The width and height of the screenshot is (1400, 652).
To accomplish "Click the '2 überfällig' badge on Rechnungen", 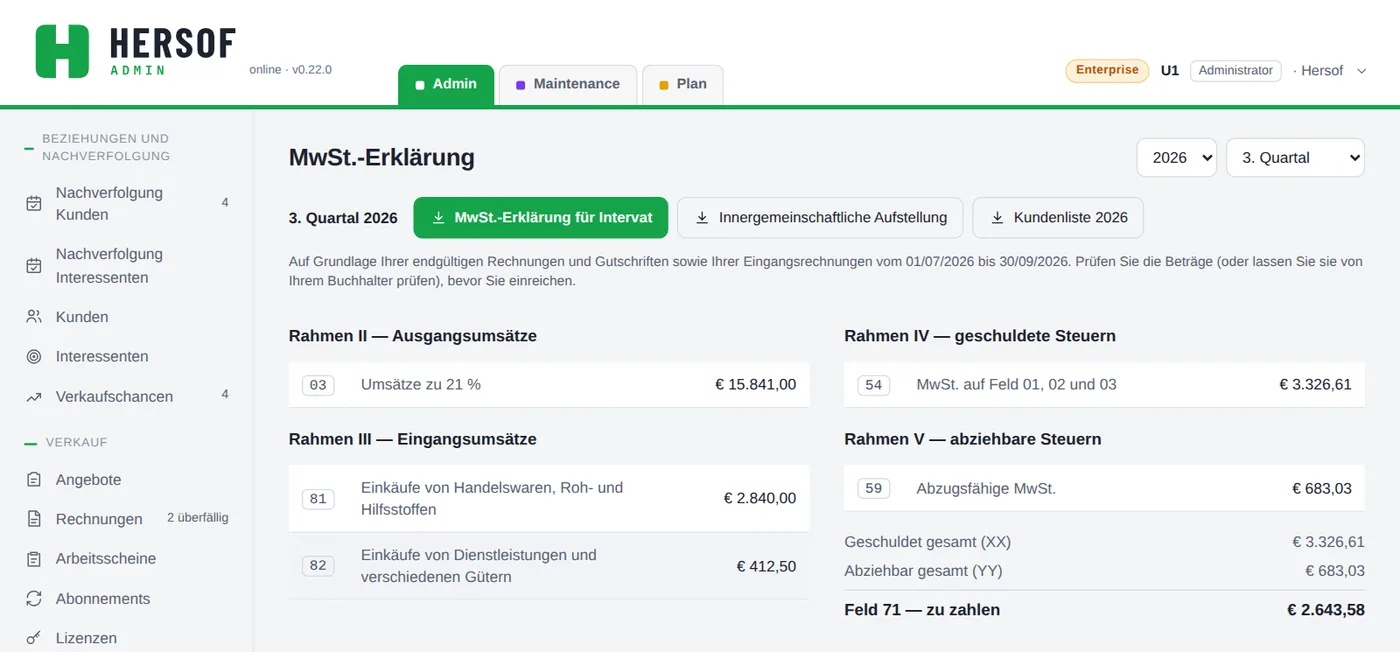I will click(197, 518).
